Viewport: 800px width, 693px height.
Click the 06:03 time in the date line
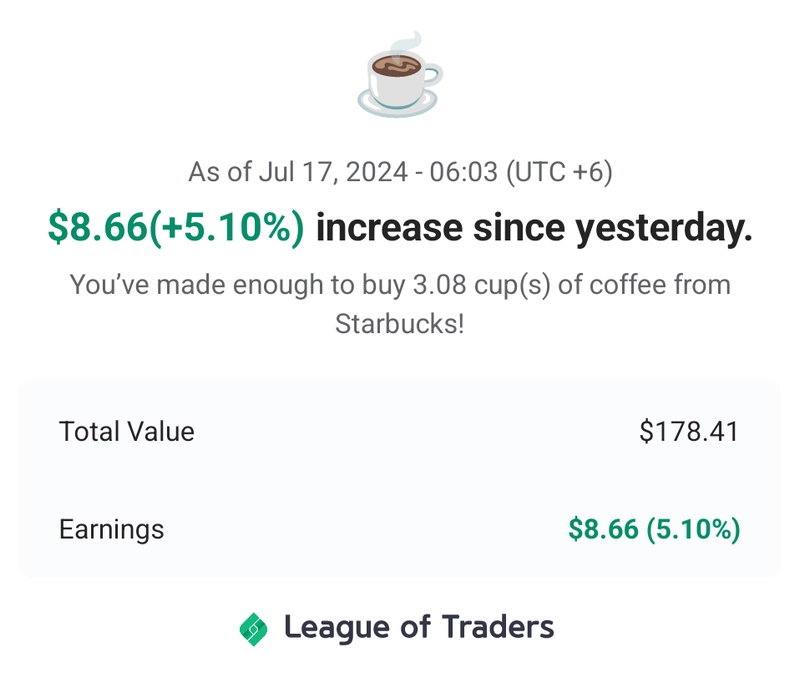[x=463, y=172]
